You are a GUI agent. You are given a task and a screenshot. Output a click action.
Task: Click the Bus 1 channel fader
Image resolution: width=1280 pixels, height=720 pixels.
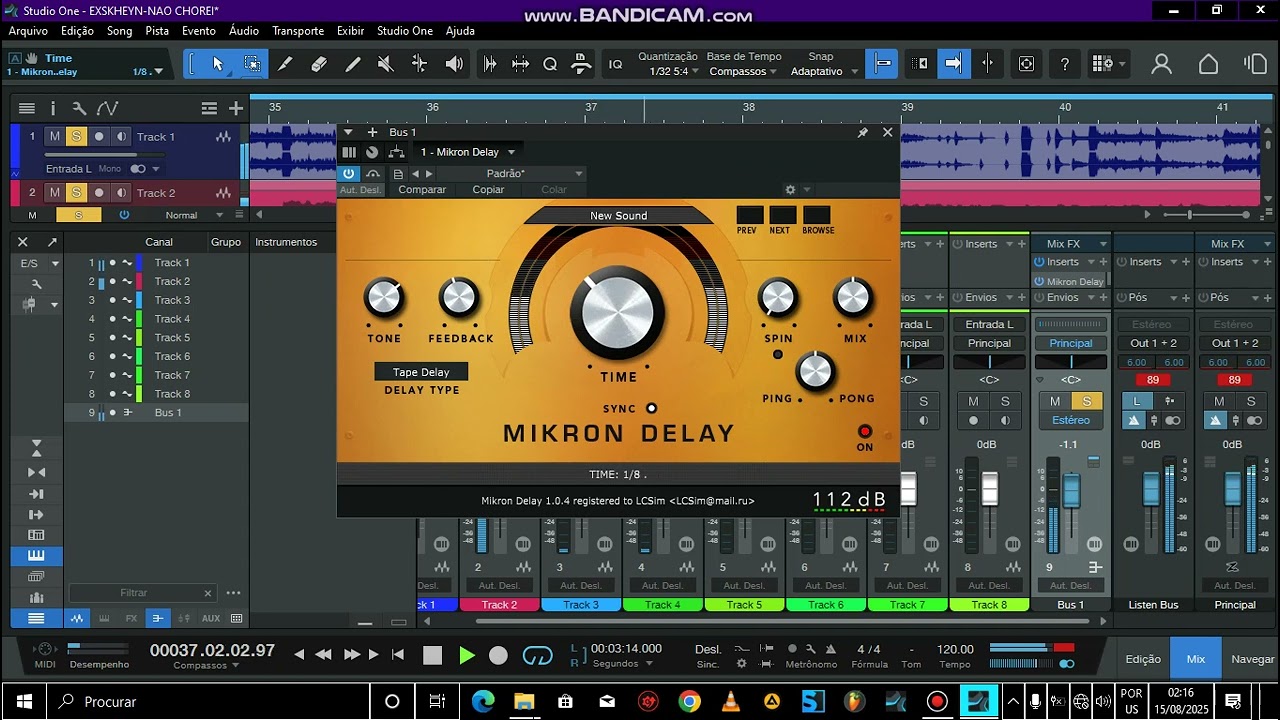click(1071, 490)
